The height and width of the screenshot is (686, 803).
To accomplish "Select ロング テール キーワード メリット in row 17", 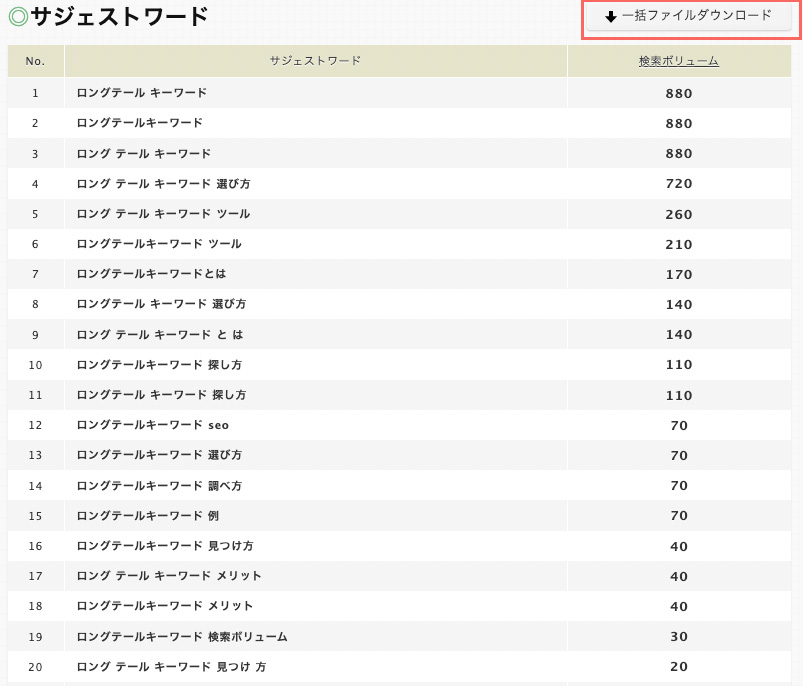I will (169, 576).
